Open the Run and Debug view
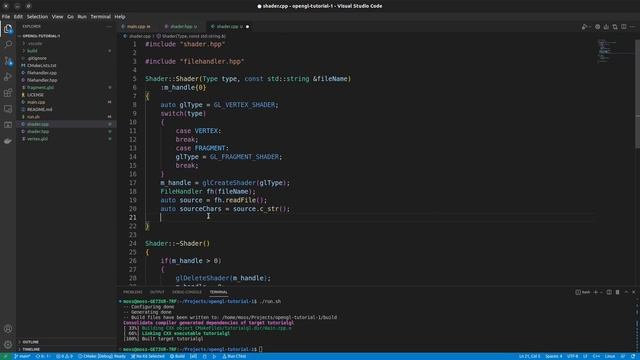This screenshot has height=360, width=640. 8,77
